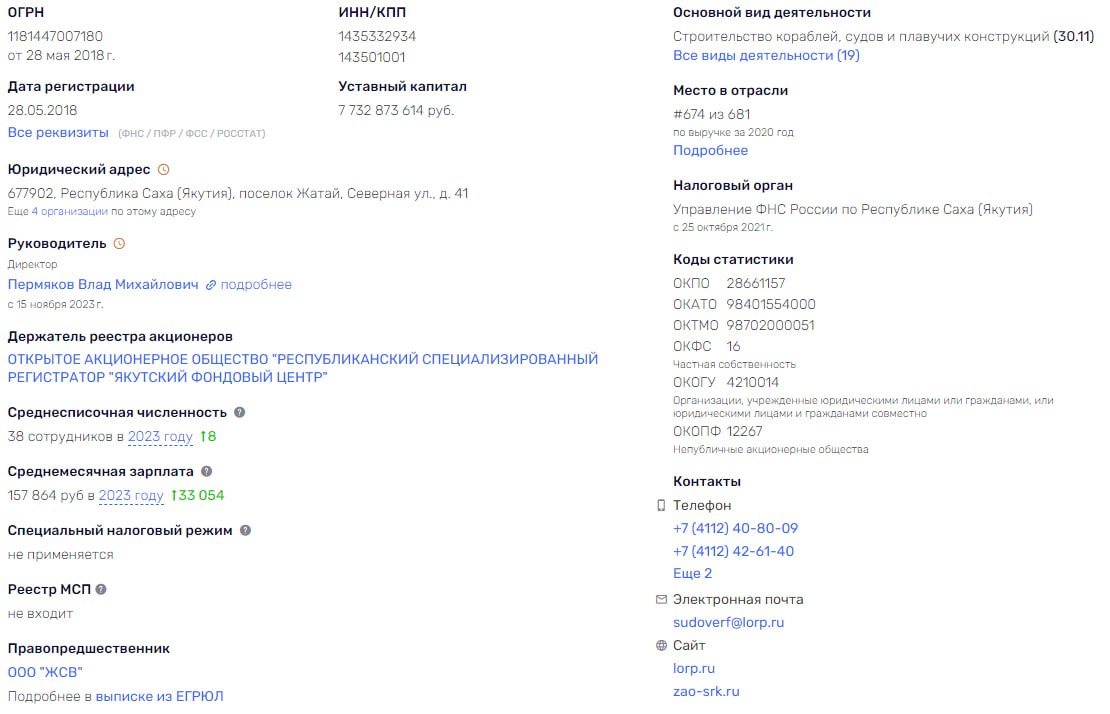
Task: Click the envelope icon by Электронная почта
Action: pos(660,600)
